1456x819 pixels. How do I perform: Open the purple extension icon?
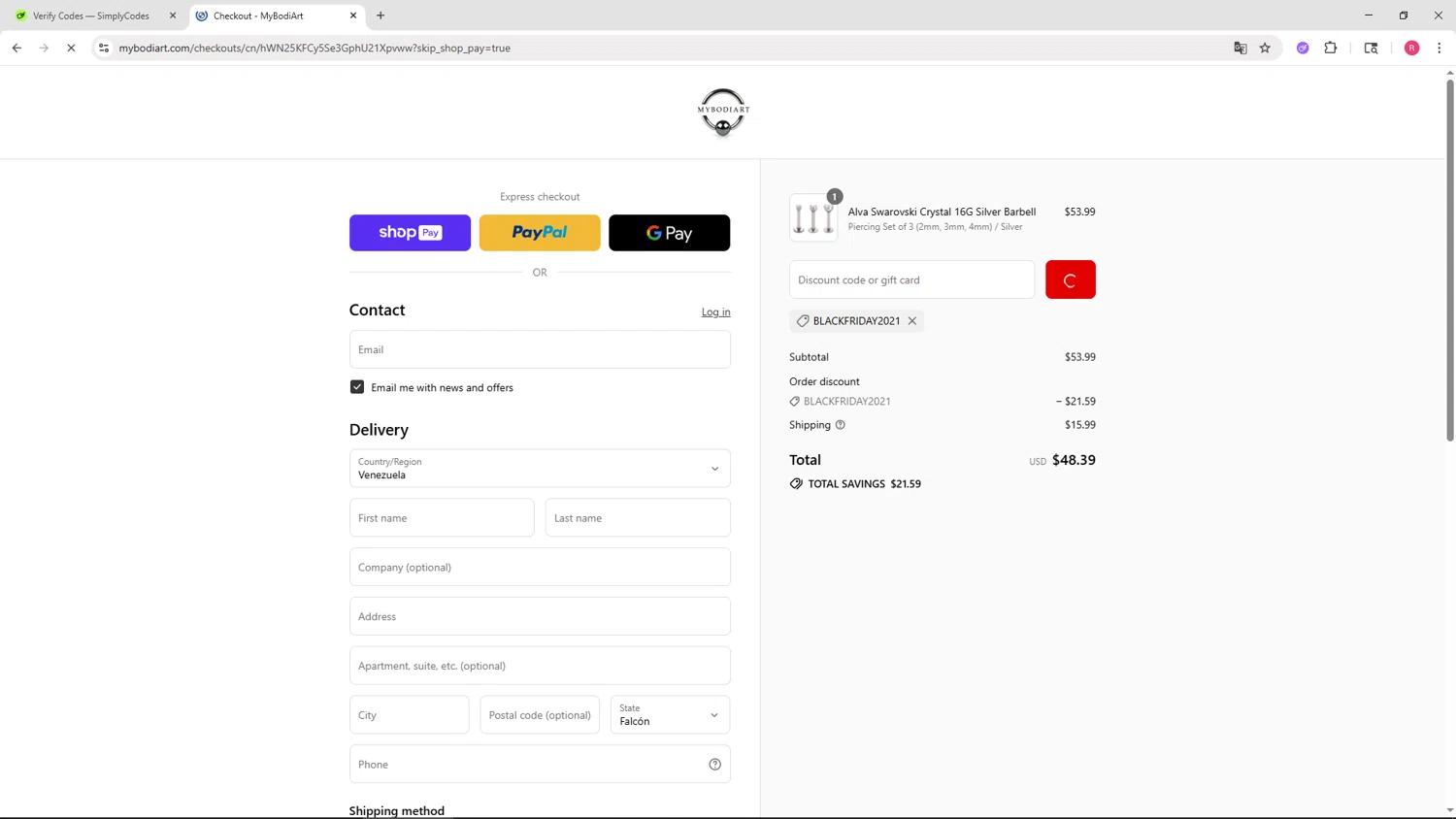(x=1303, y=48)
